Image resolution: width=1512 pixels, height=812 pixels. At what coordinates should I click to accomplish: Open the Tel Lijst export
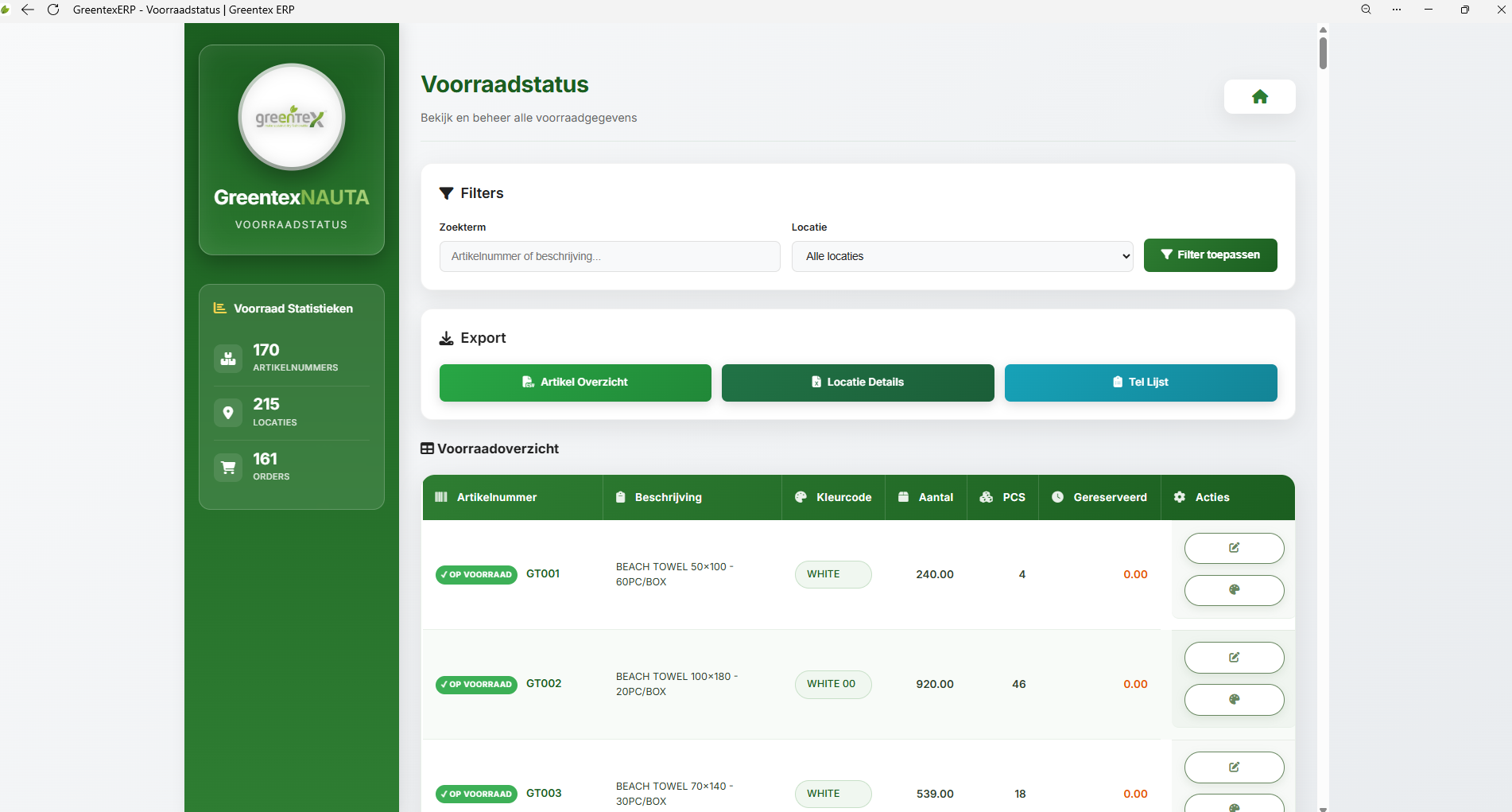(1140, 383)
